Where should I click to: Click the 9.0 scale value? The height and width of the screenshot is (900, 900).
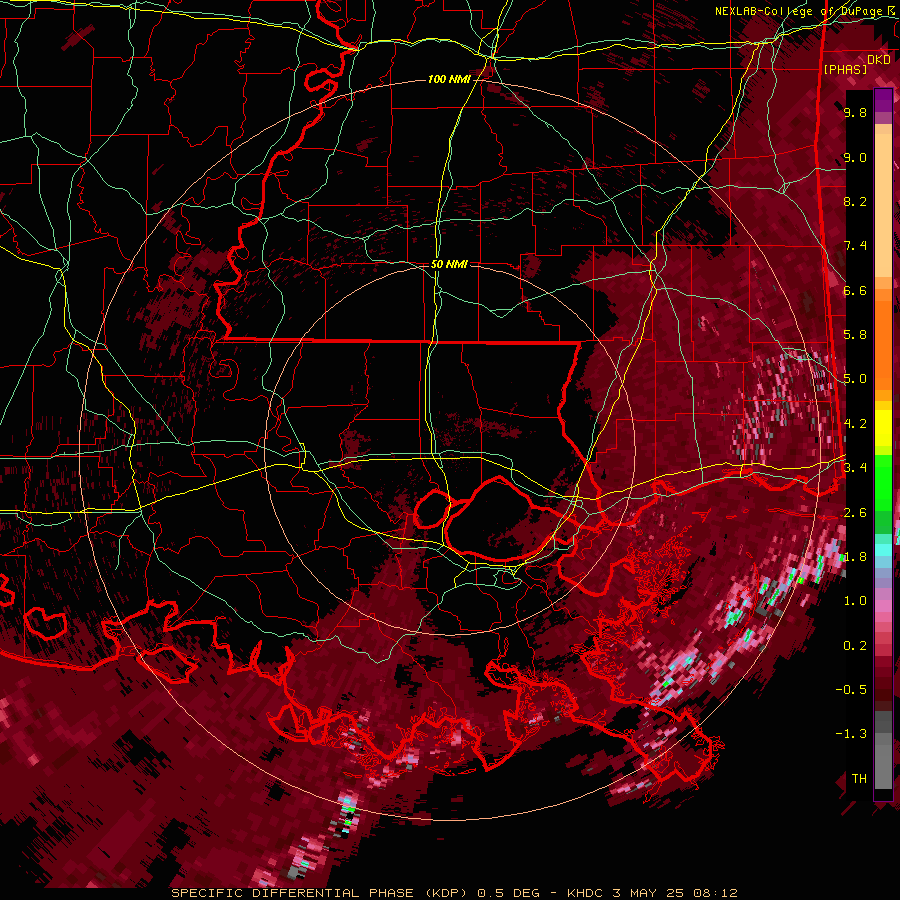855,157
